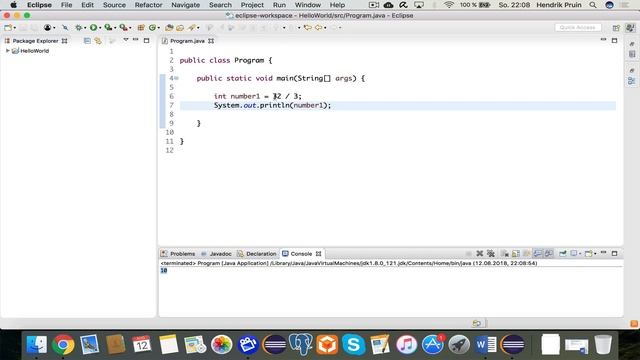Click the line number 12 in gutter
The width and height of the screenshot is (640, 360).
click(169, 150)
